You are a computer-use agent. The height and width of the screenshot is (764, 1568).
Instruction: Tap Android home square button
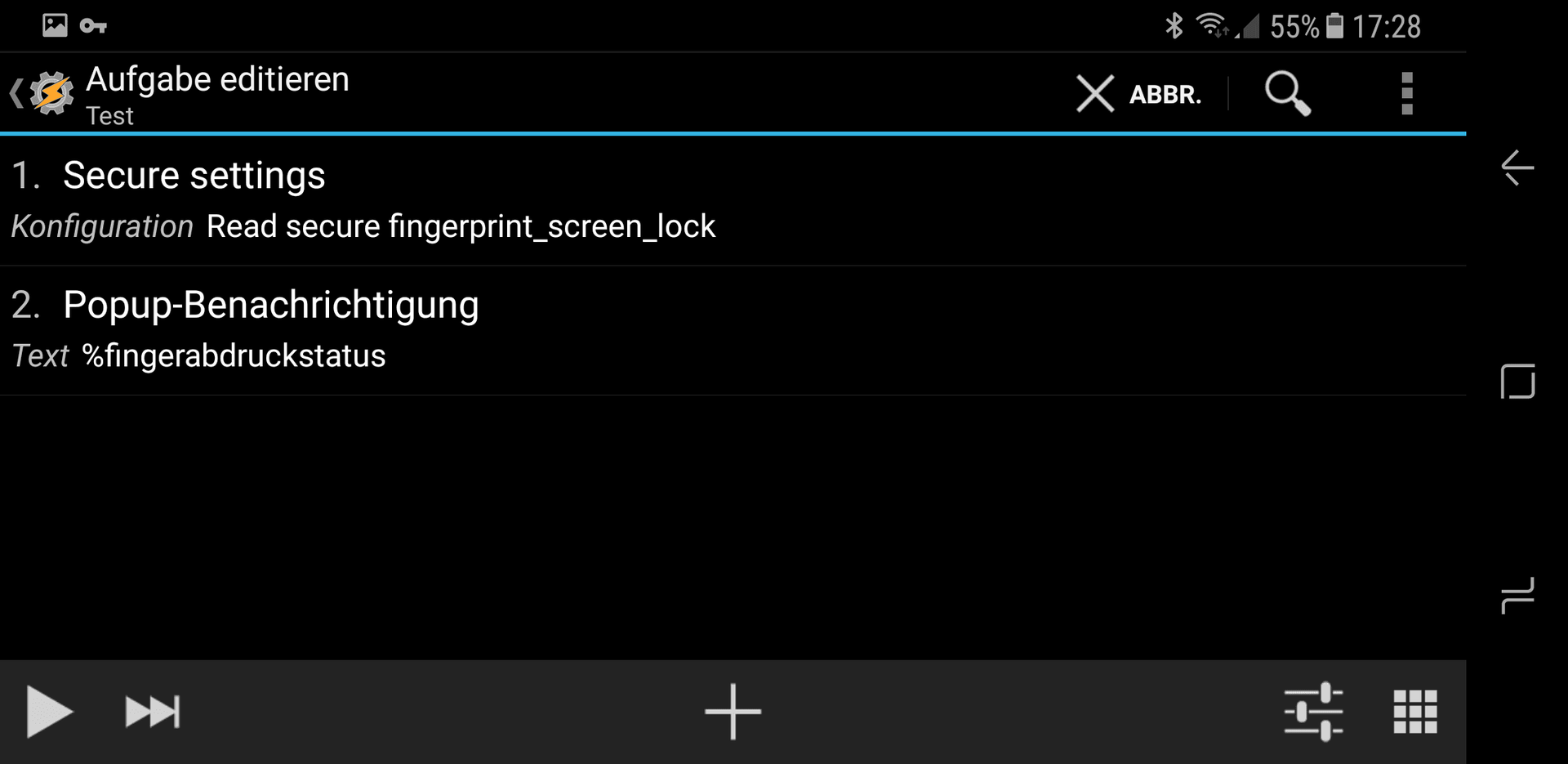(1517, 382)
